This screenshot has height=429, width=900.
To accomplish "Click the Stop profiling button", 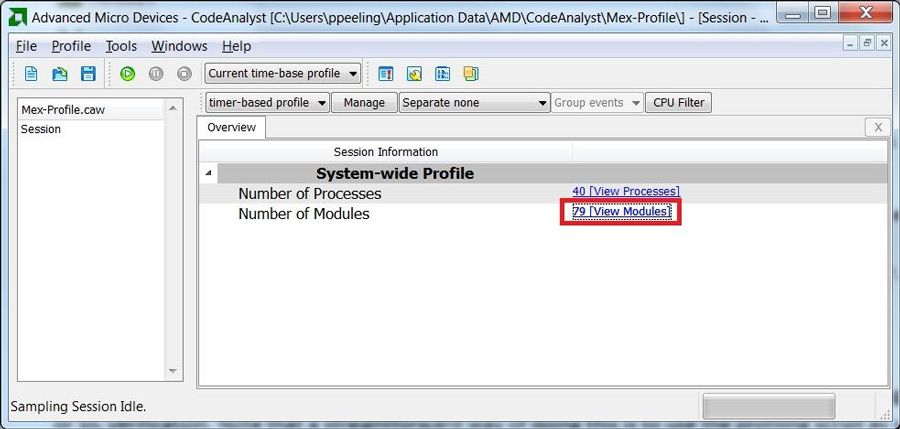I will point(183,73).
